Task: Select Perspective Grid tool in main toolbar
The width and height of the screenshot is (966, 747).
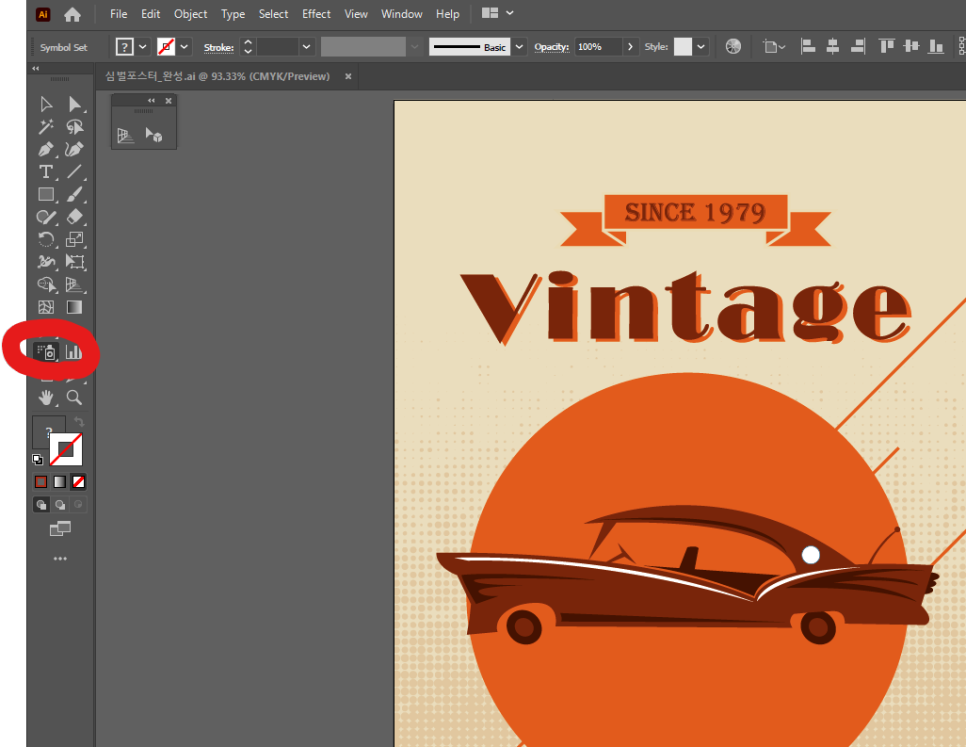Action: pos(75,285)
